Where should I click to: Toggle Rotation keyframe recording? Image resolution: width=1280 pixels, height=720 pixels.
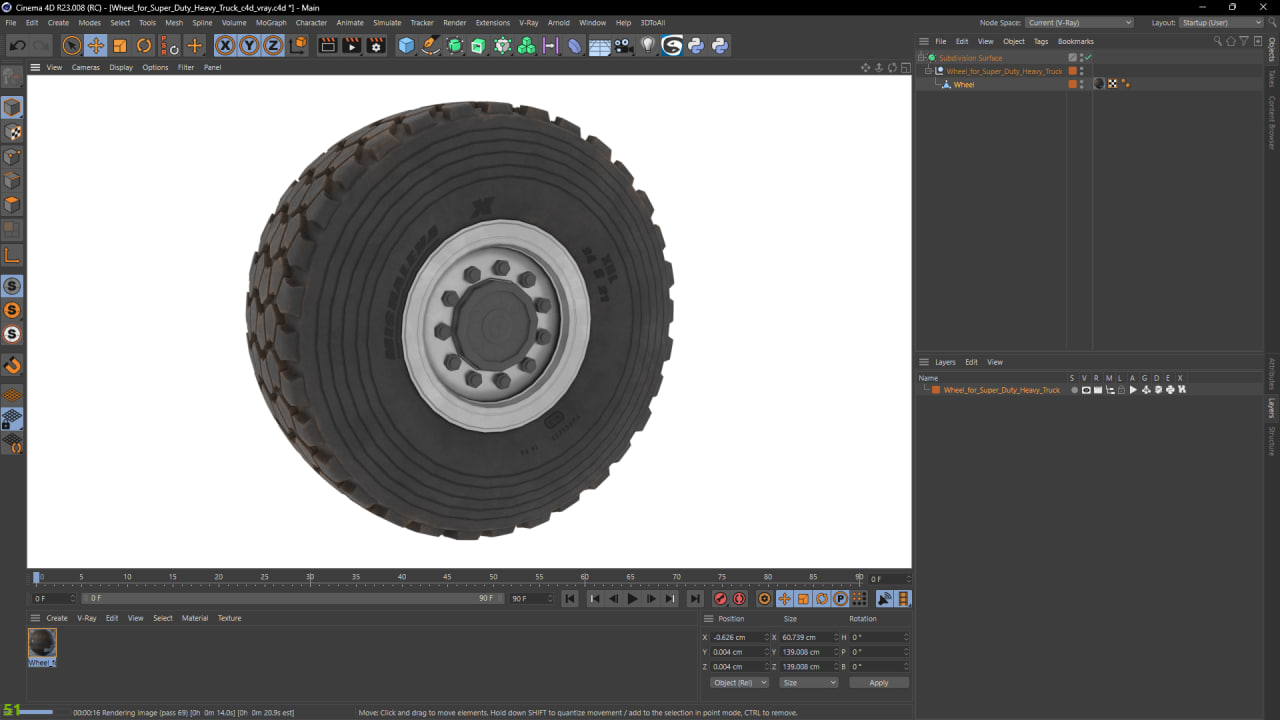click(822, 599)
